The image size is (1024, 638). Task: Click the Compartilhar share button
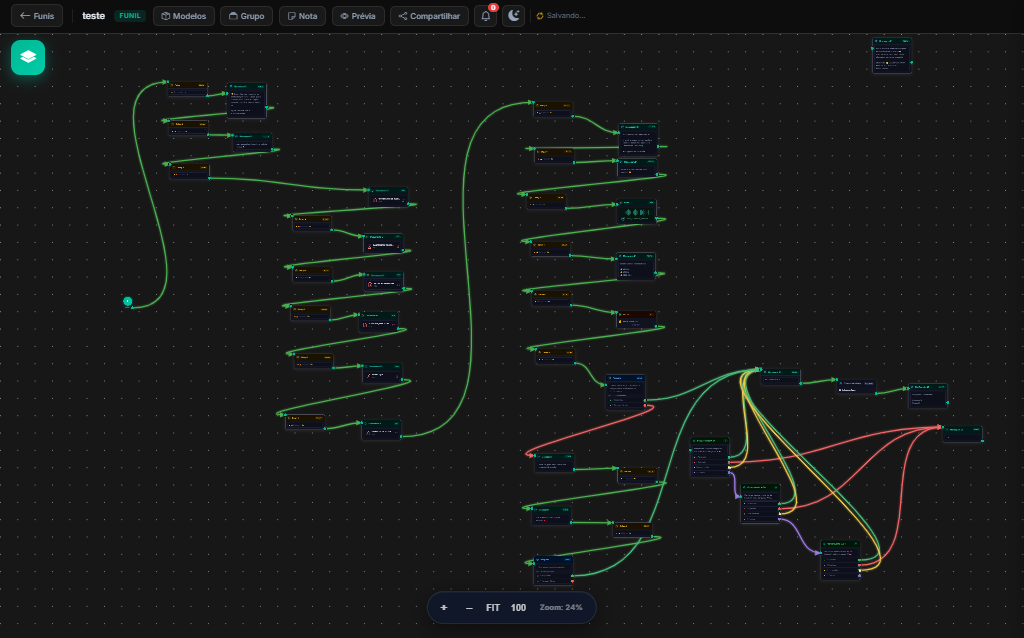click(x=429, y=16)
